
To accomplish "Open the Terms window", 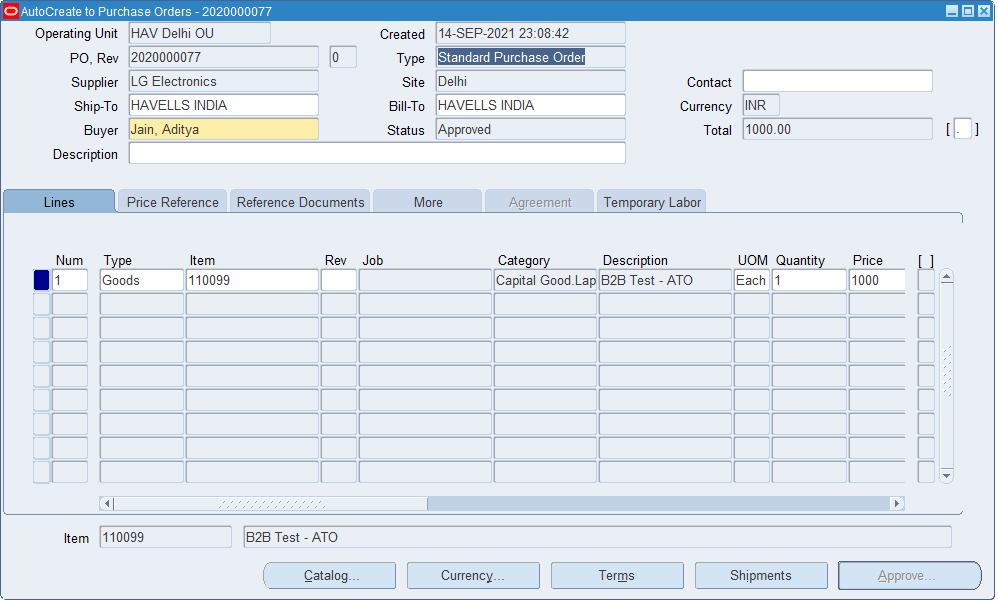I will point(617,575).
